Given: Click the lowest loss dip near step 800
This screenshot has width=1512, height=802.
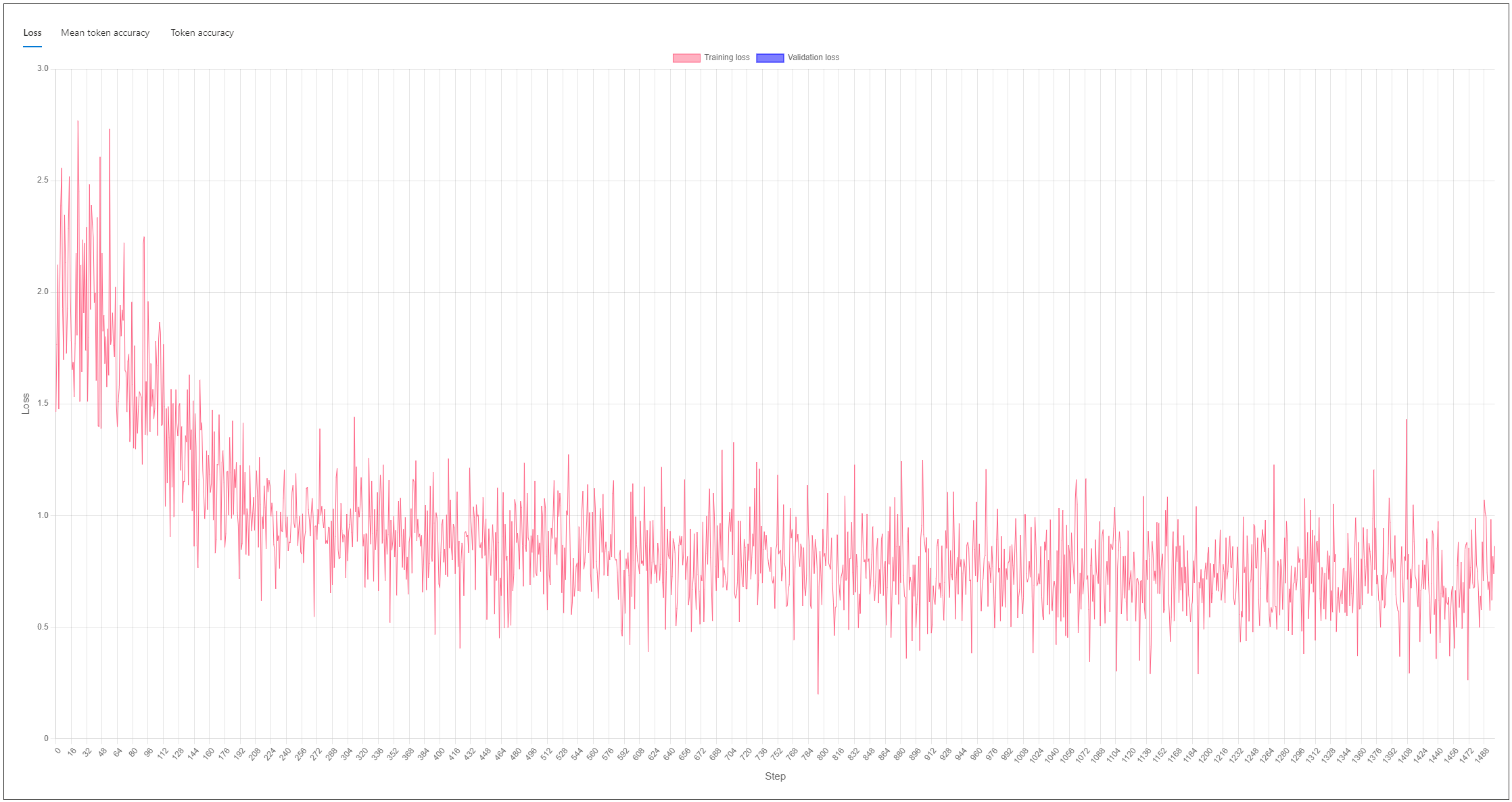Looking at the screenshot, I should [x=818, y=693].
